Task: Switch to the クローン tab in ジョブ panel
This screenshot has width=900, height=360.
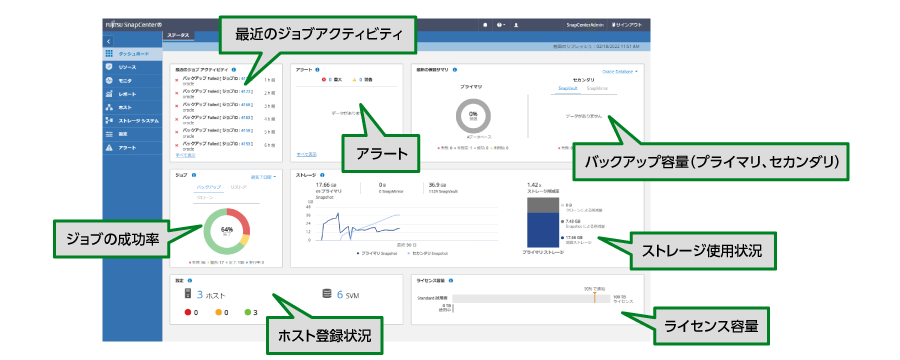Action: coord(205,197)
